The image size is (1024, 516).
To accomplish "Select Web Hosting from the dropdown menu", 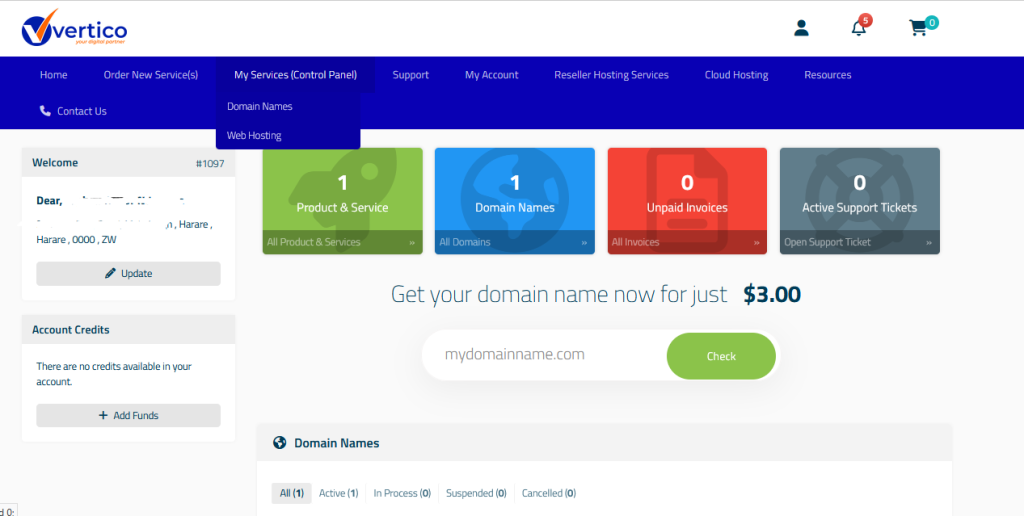I will click(x=254, y=135).
